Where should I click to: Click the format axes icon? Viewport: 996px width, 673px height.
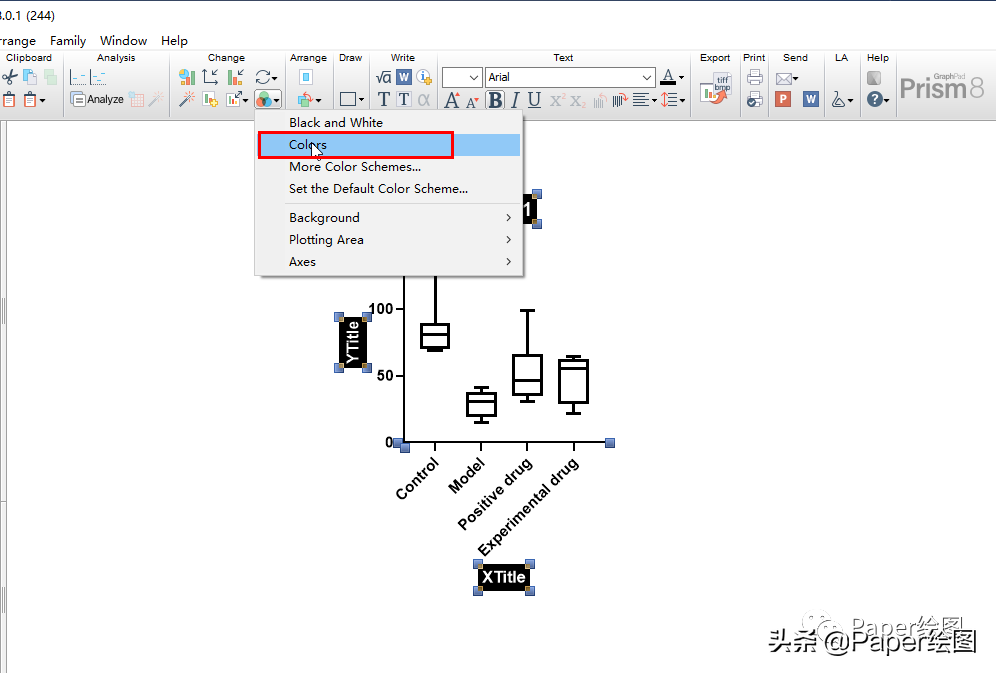pyautogui.click(x=210, y=77)
